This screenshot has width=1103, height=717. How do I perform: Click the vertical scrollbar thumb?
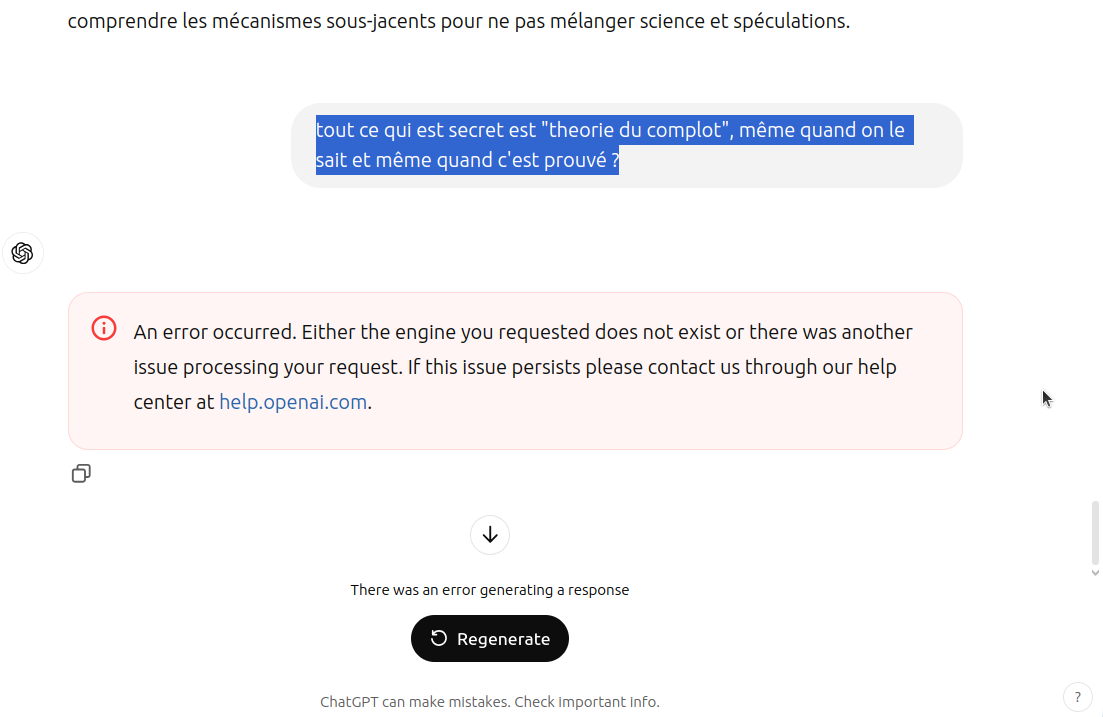1095,533
